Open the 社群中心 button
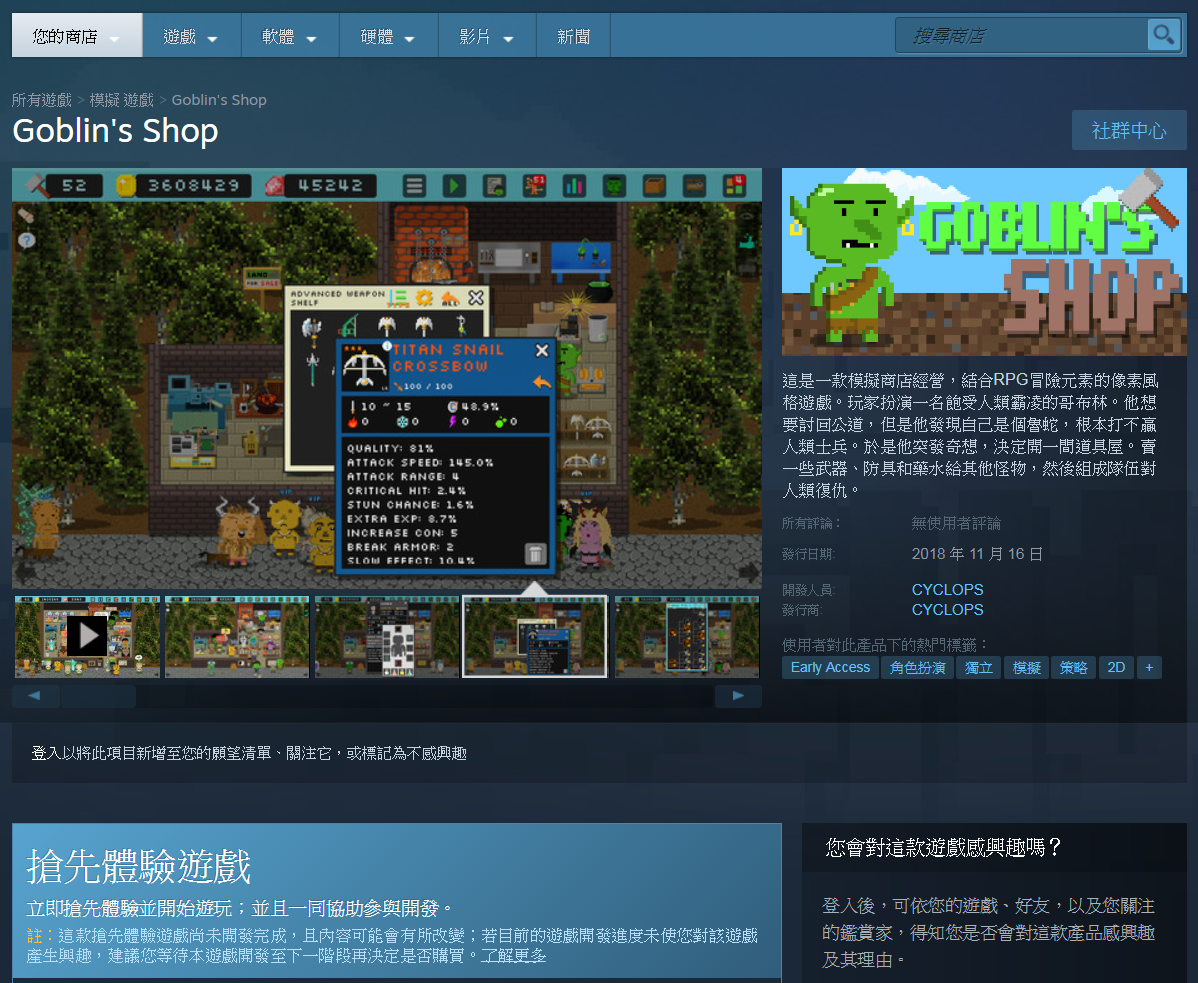The height and width of the screenshot is (983, 1198). (1128, 131)
